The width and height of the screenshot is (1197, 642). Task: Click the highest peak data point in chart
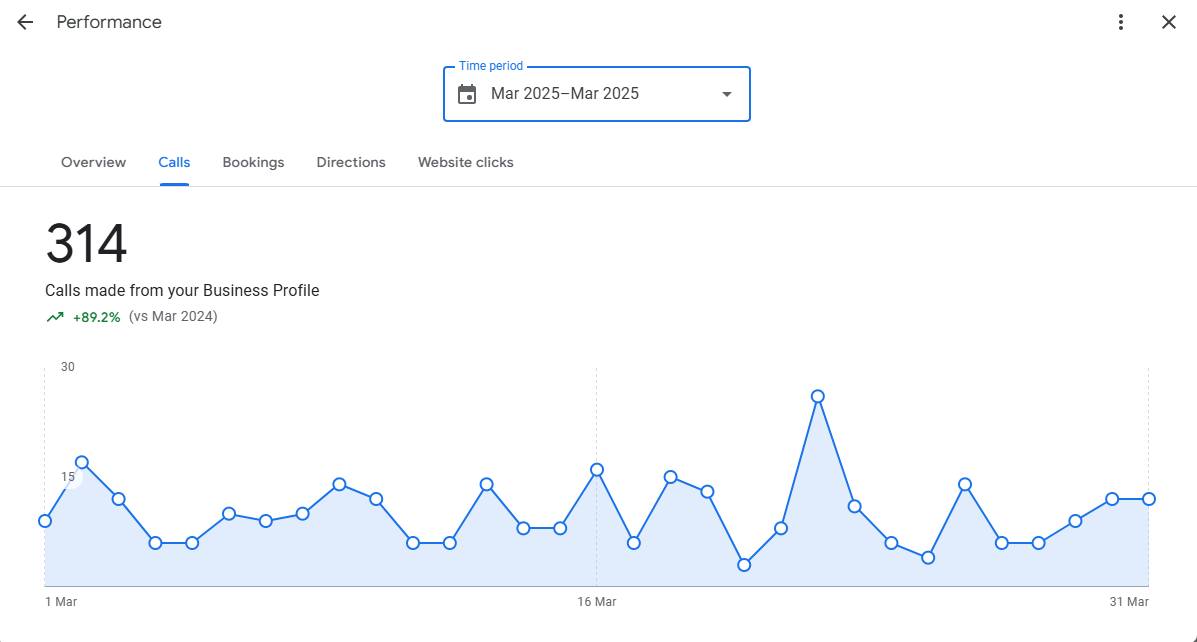(818, 397)
